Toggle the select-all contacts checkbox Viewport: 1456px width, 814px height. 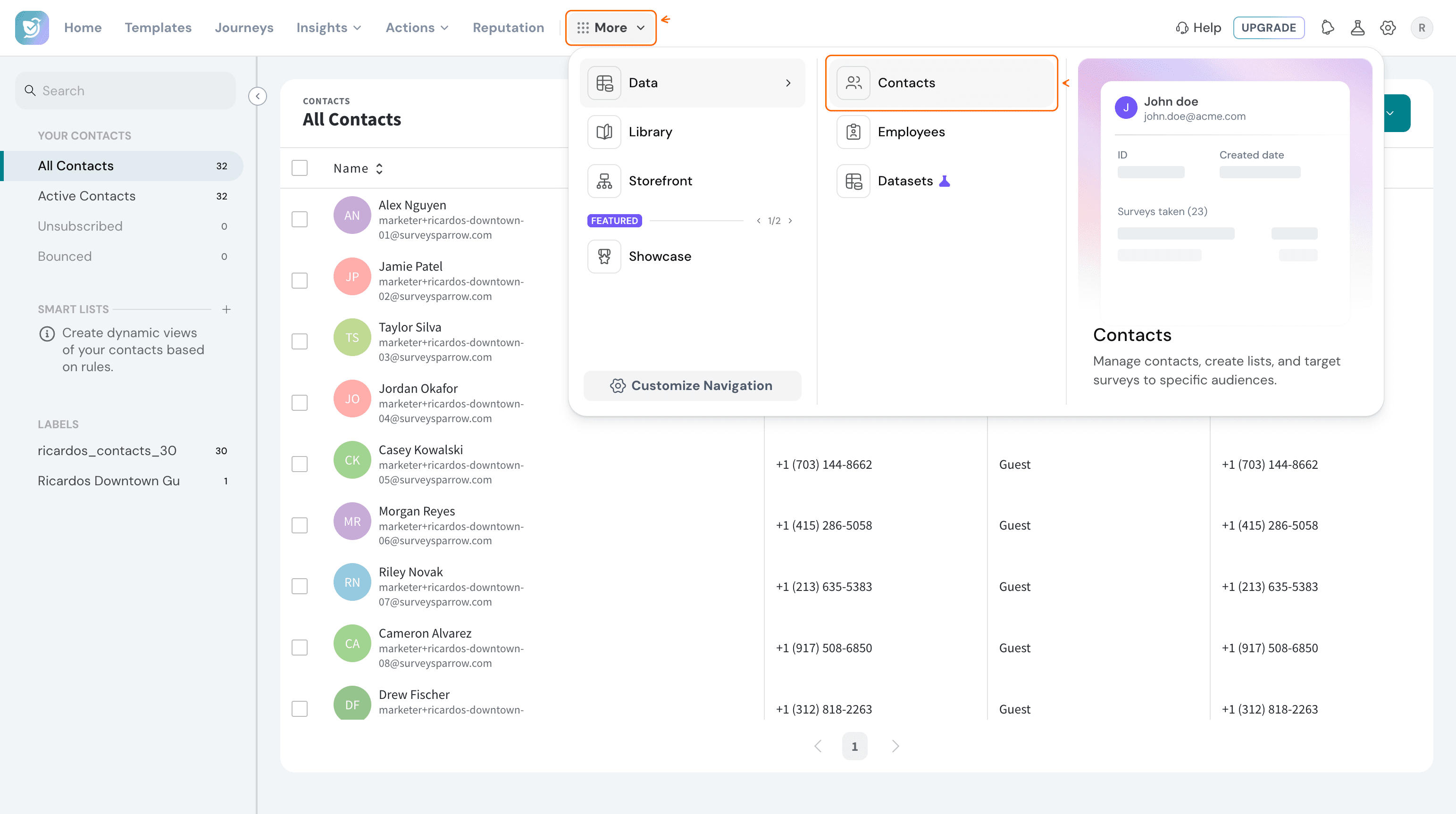300,168
